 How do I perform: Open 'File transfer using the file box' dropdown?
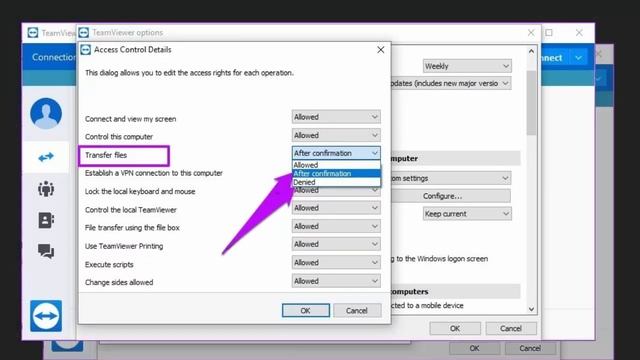point(336,226)
